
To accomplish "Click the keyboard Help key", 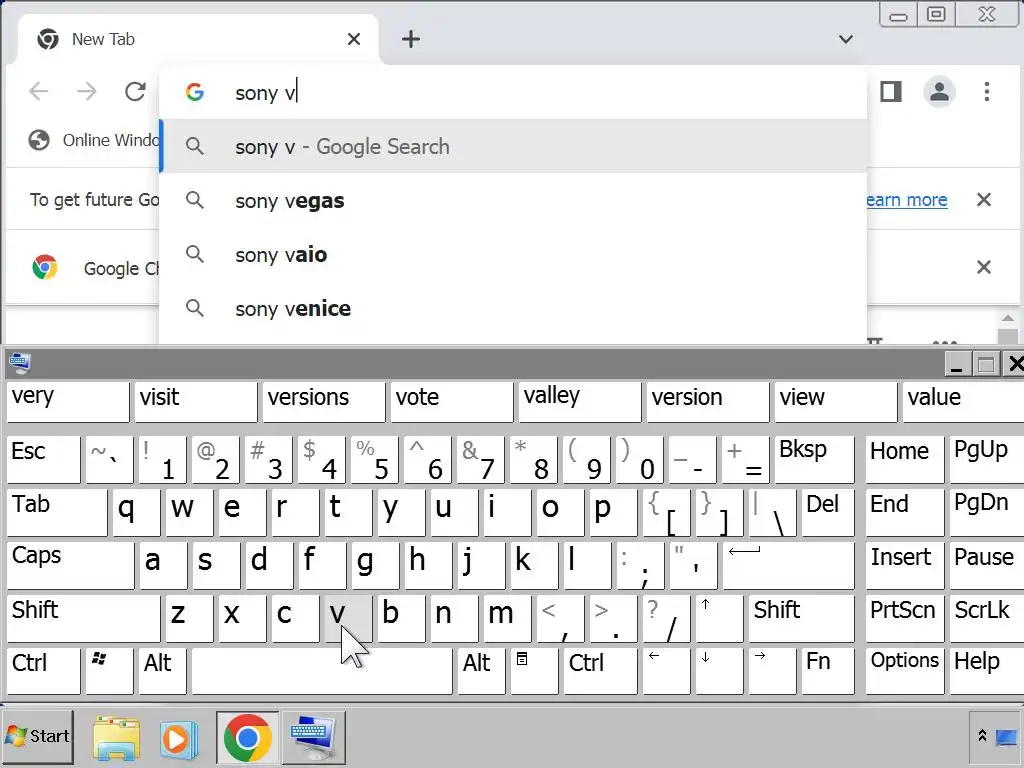I will pyautogui.click(x=986, y=671).
